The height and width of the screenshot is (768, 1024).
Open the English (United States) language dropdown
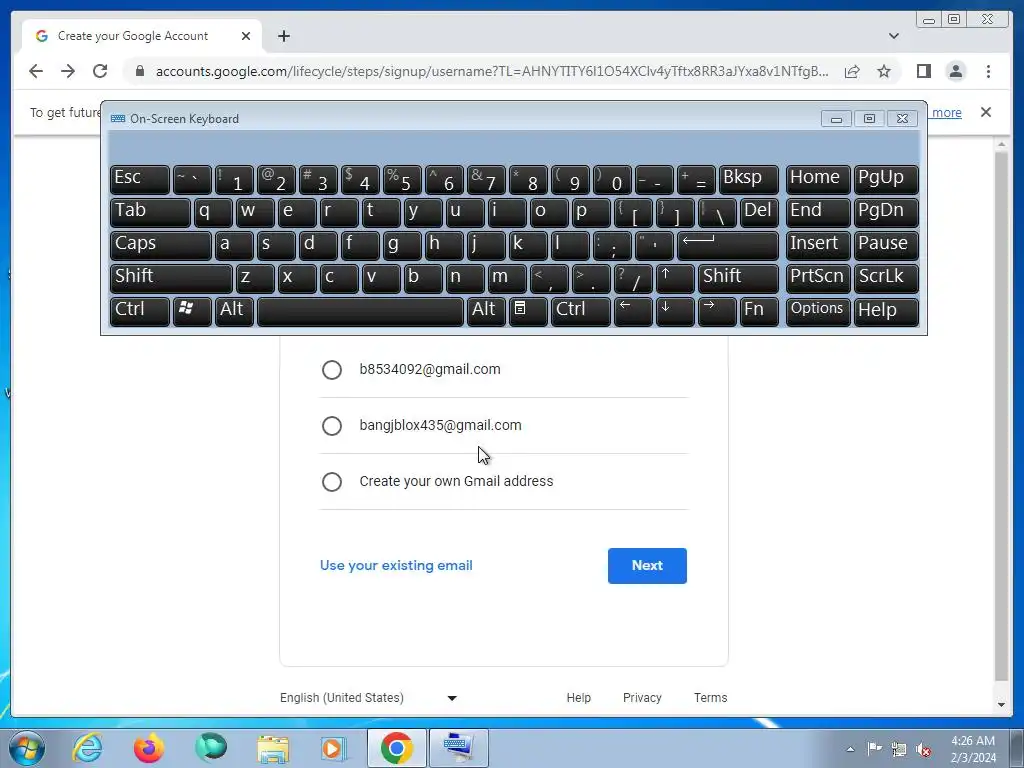[x=369, y=697]
